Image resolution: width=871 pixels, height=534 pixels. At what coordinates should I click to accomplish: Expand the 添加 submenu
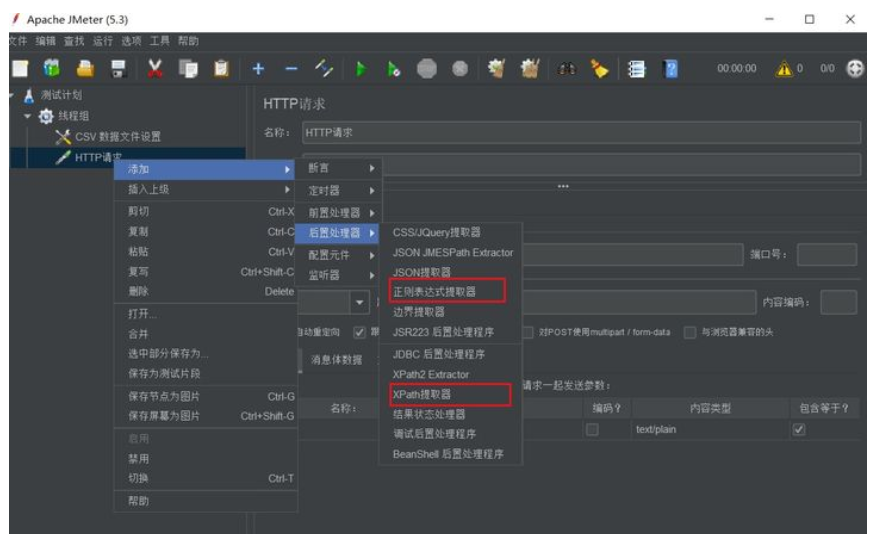206,169
